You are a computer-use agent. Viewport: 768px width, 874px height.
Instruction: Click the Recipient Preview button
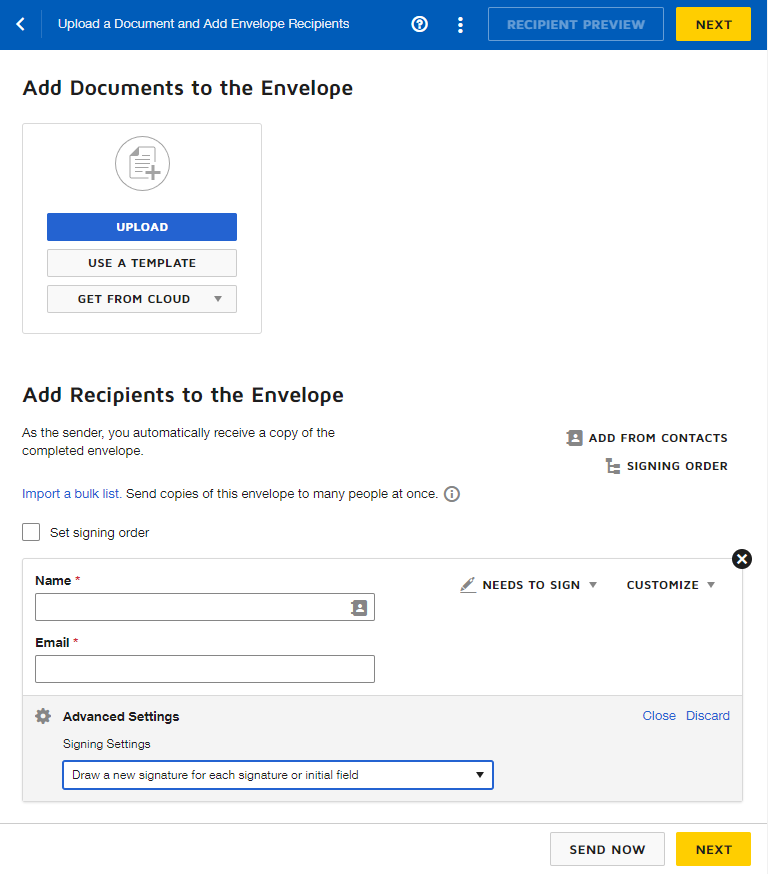point(575,23)
